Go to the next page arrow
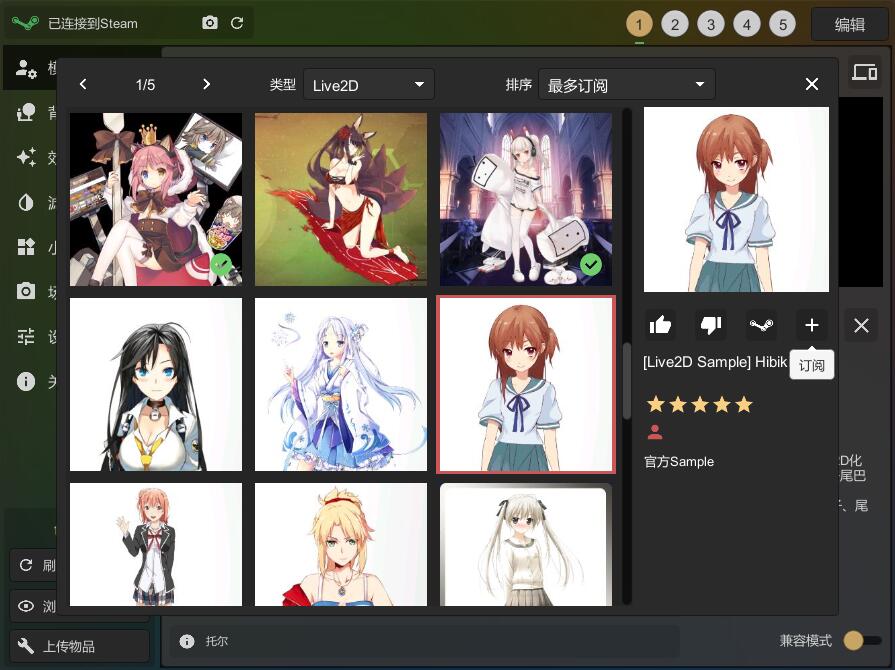The height and width of the screenshot is (670, 895). (x=206, y=85)
